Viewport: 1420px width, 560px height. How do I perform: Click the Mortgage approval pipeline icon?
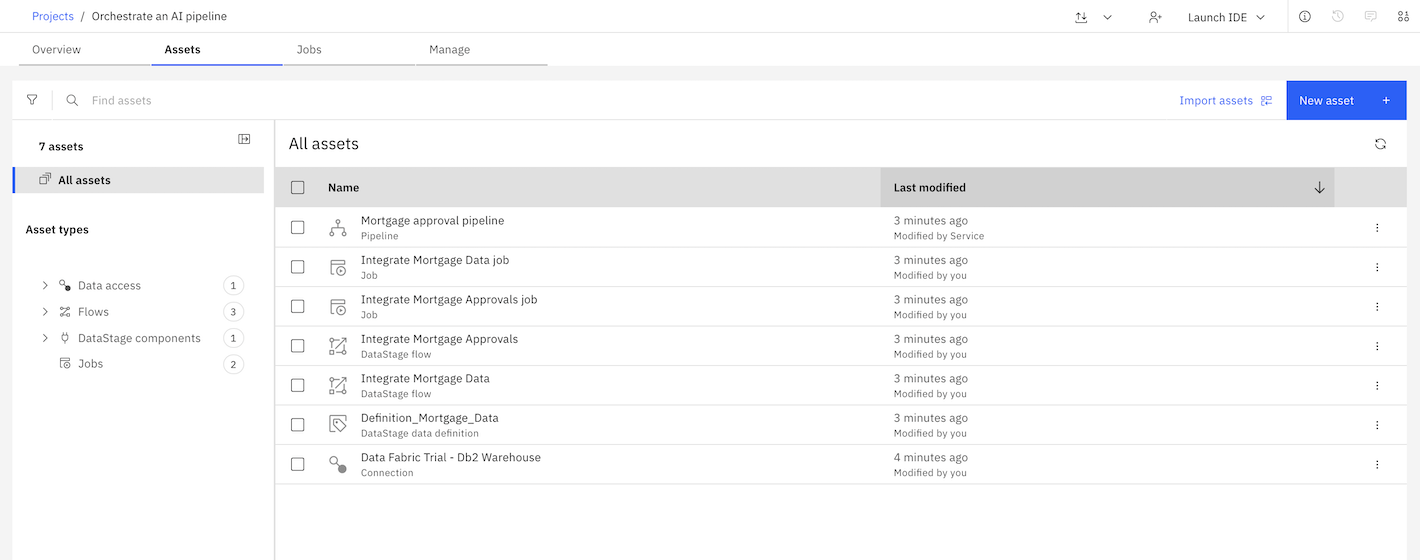338,228
